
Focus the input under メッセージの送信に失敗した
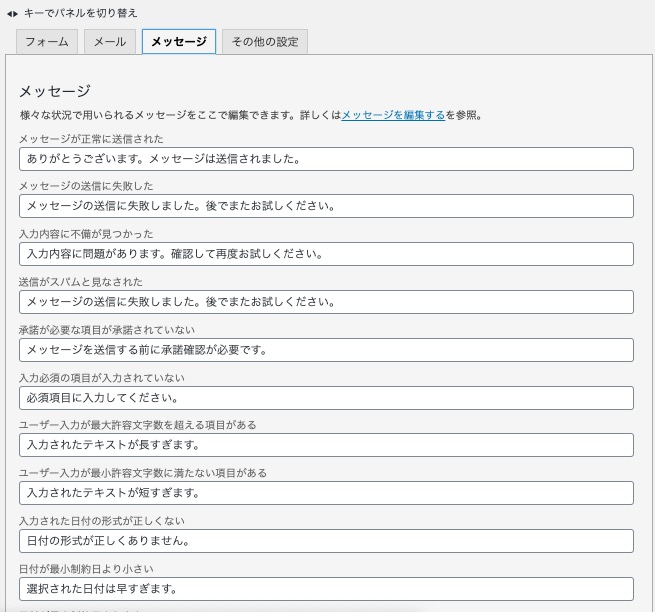coord(326,206)
